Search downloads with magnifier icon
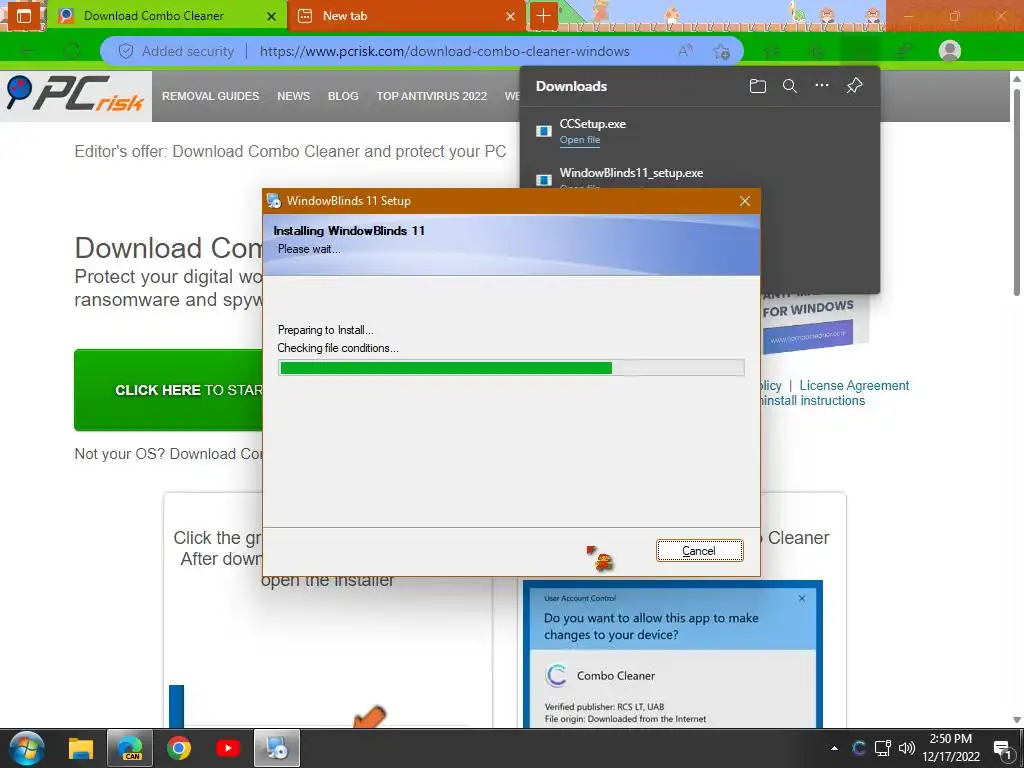The height and width of the screenshot is (768, 1024). tap(790, 86)
